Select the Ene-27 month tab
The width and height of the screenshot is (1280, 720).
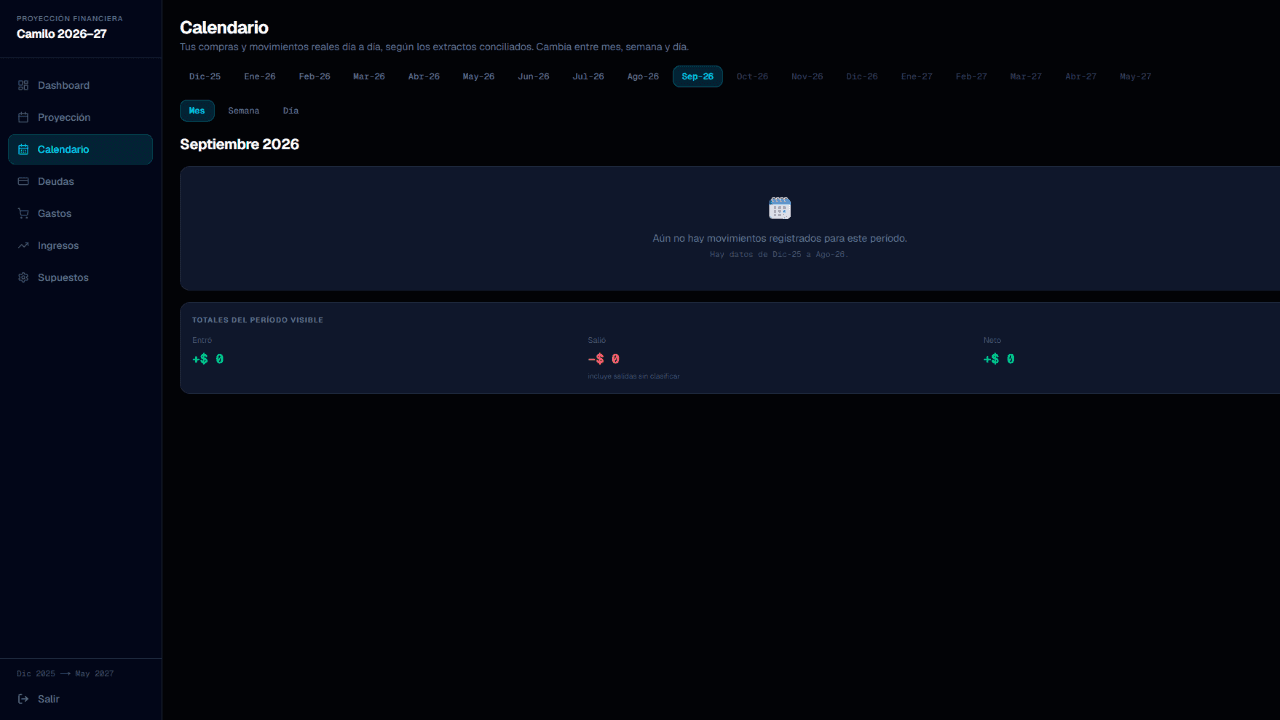pos(916,76)
